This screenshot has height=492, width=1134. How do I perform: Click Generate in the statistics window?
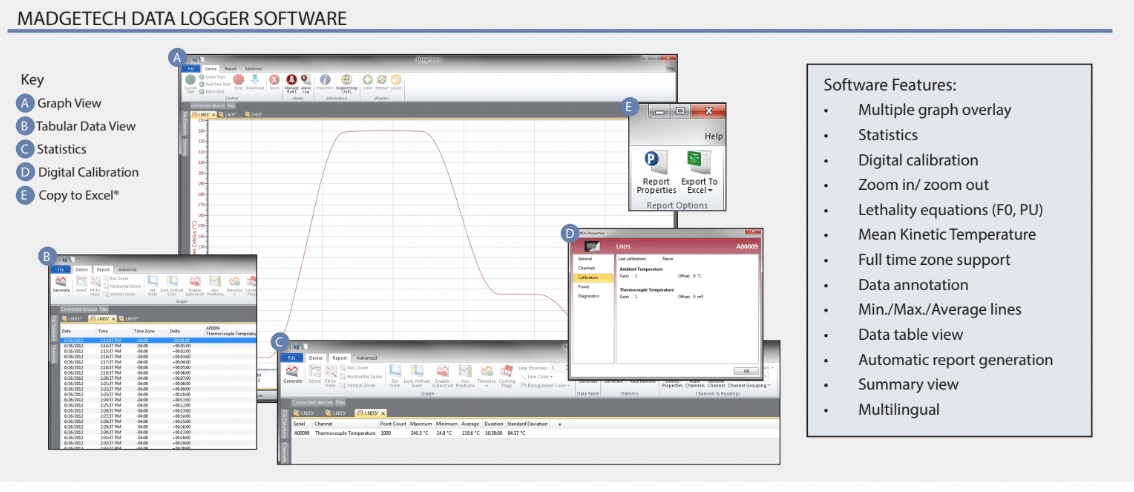point(293,374)
